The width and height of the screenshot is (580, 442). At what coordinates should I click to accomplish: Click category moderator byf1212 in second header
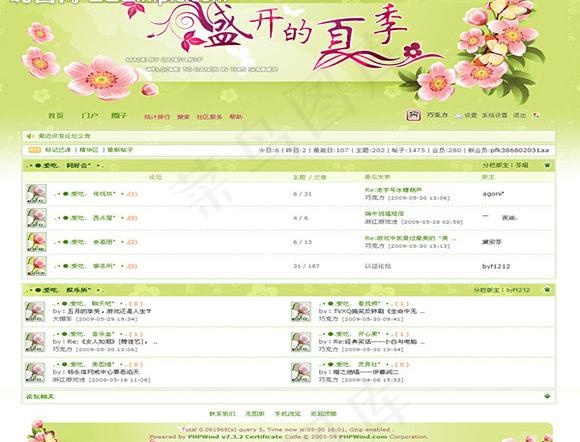click(x=518, y=290)
